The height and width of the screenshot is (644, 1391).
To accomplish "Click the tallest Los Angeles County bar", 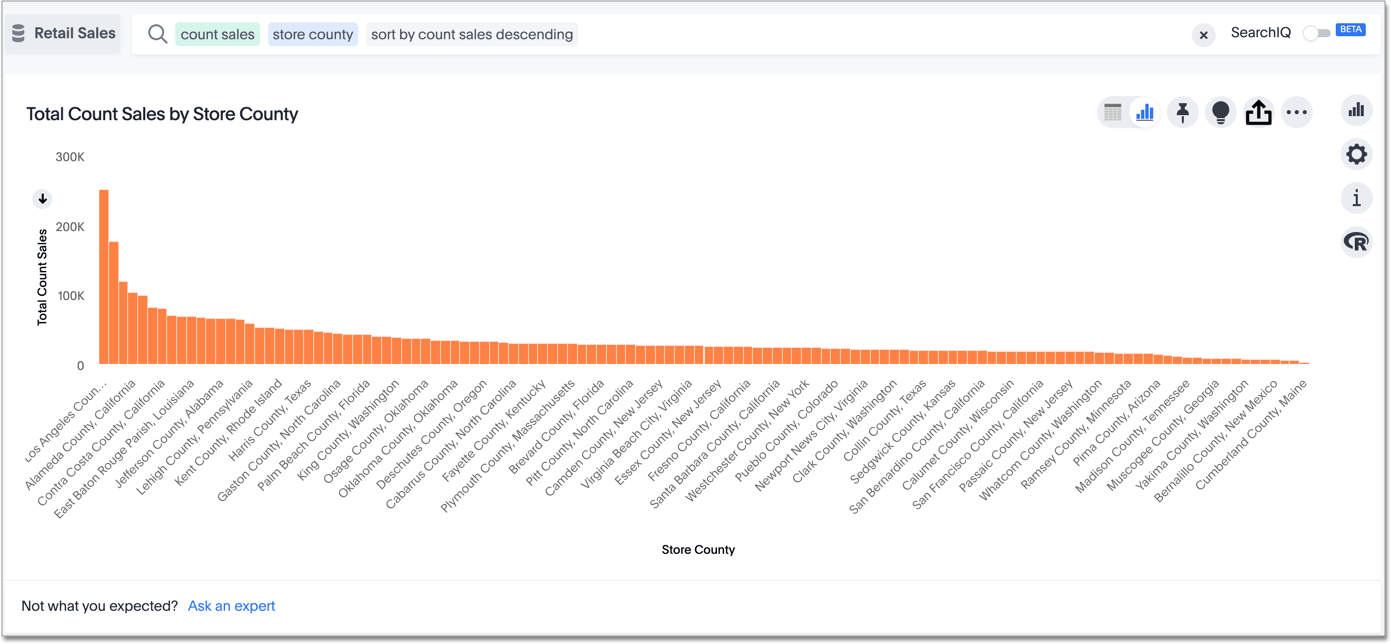I will [x=104, y=280].
